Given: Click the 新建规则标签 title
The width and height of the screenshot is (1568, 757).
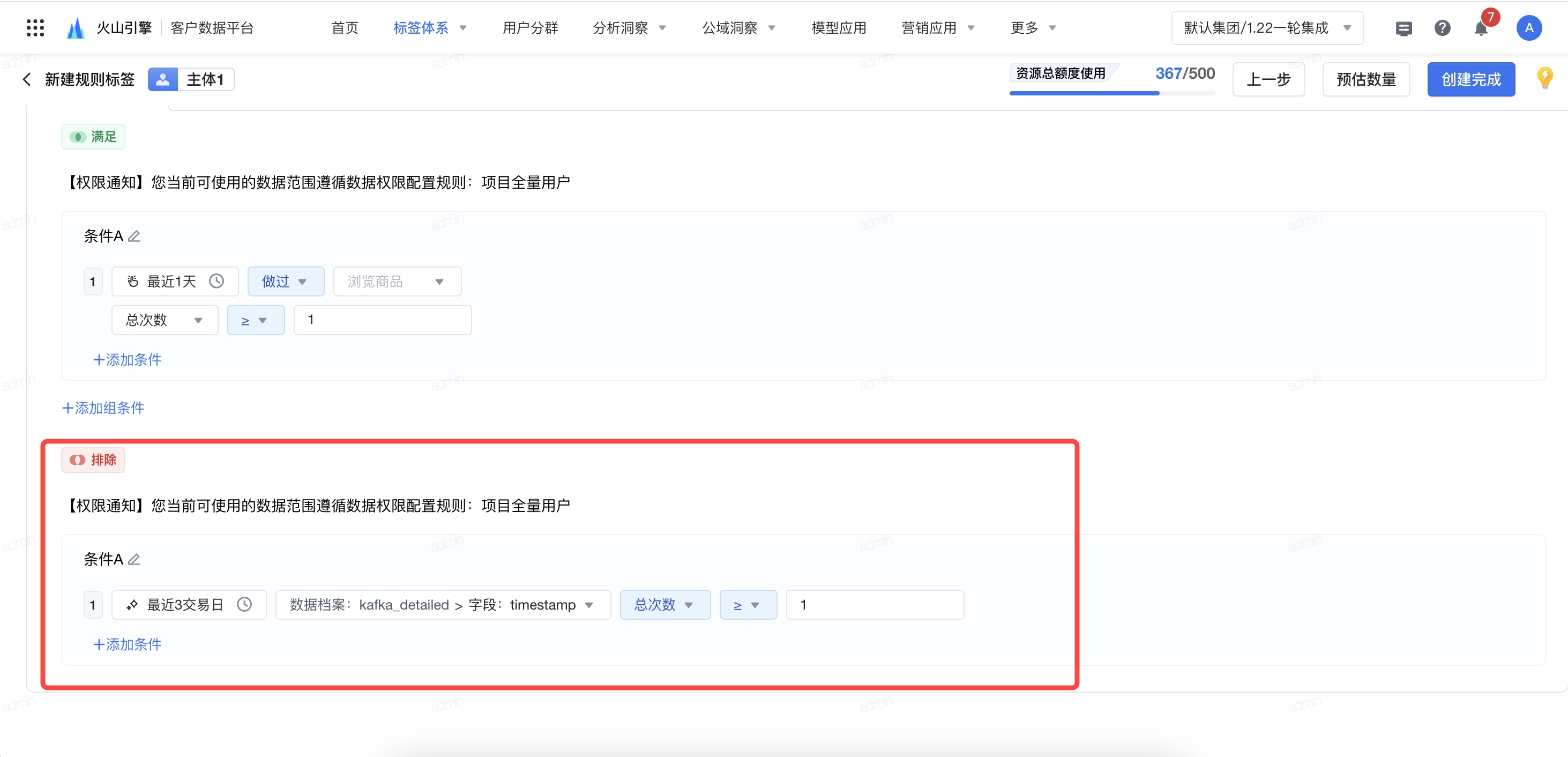Looking at the screenshot, I should pos(89,79).
